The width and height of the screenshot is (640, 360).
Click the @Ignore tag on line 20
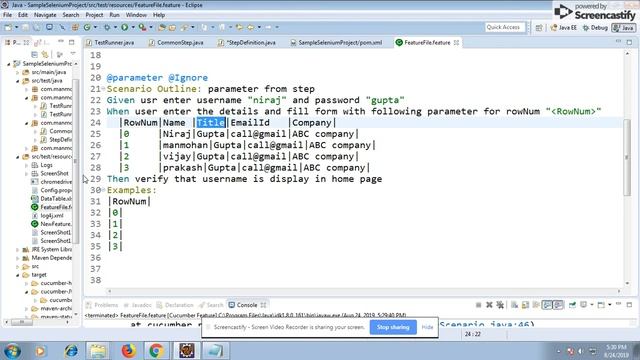pyautogui.click(x=188, y=78)
